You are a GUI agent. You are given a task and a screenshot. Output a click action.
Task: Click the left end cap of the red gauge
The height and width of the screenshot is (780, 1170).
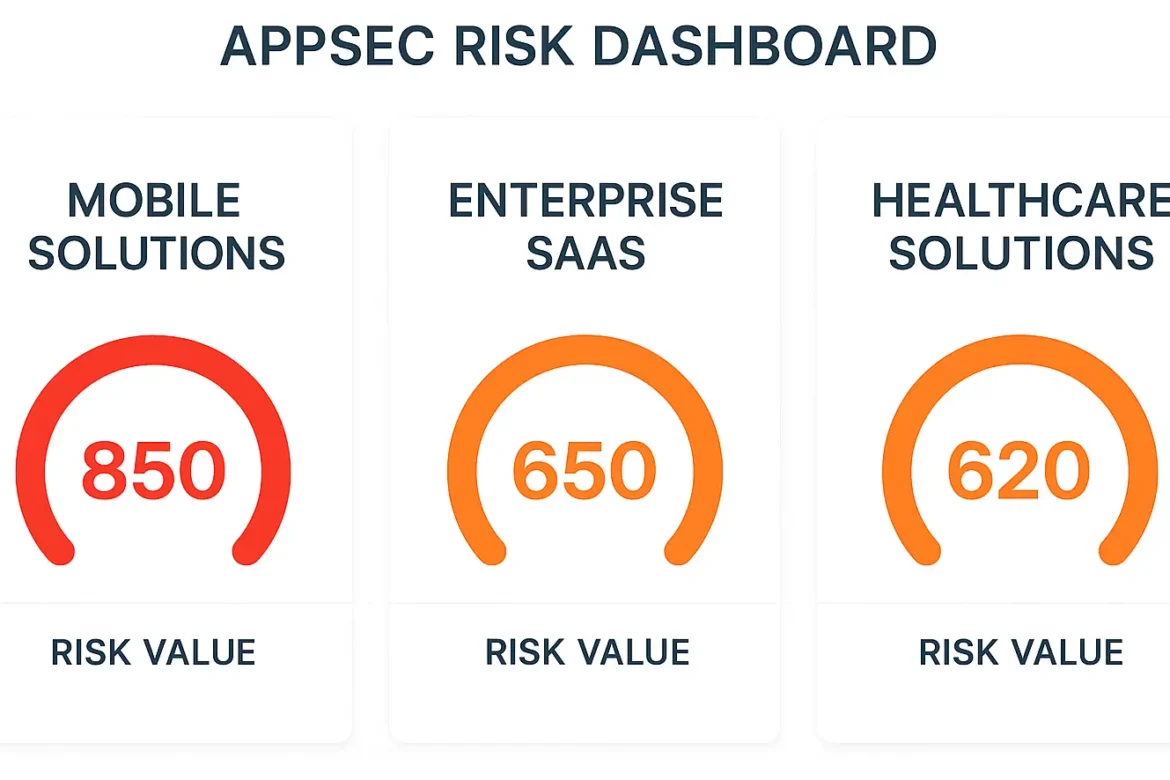[61, 551]
